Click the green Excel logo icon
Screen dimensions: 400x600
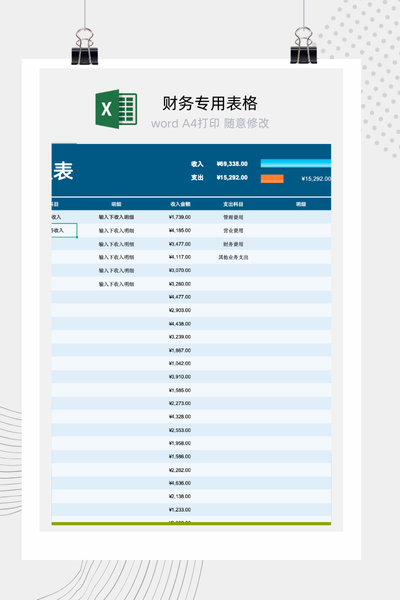click(116, 109)
